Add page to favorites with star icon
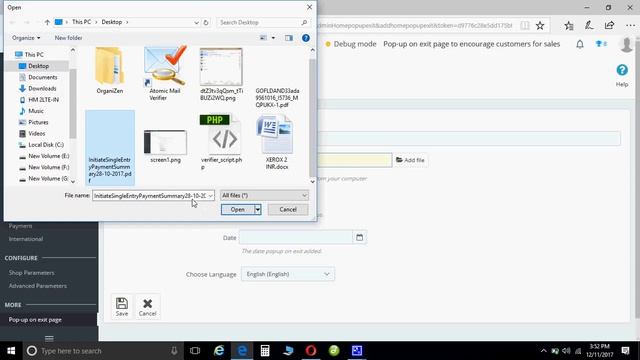 [540, 26]
